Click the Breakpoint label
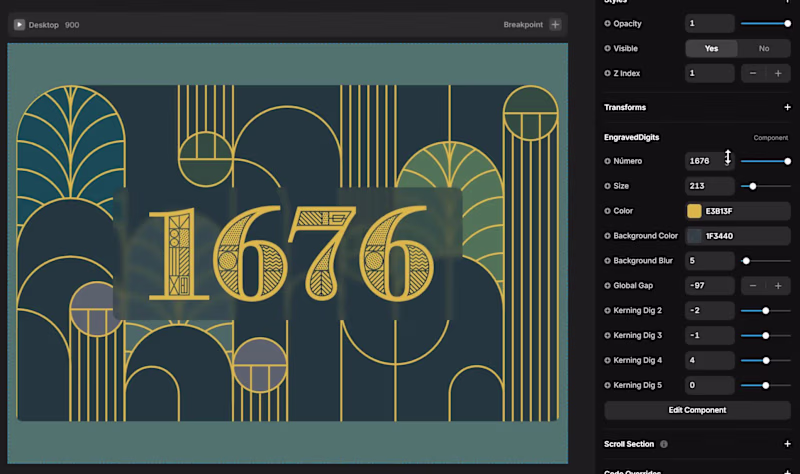Image resolution: width=800 pixels, height=474 pixels. [523, 24]
